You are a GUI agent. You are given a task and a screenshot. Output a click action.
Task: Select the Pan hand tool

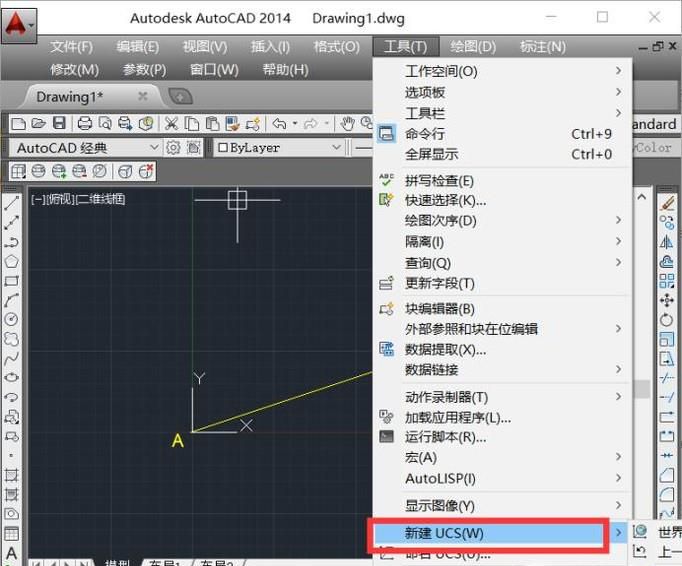[348, 124]
